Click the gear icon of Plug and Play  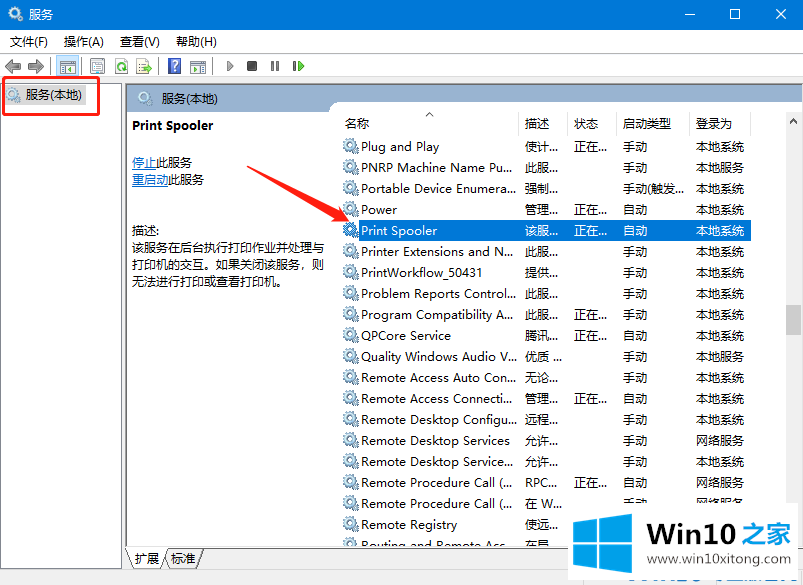pos(350,147)
